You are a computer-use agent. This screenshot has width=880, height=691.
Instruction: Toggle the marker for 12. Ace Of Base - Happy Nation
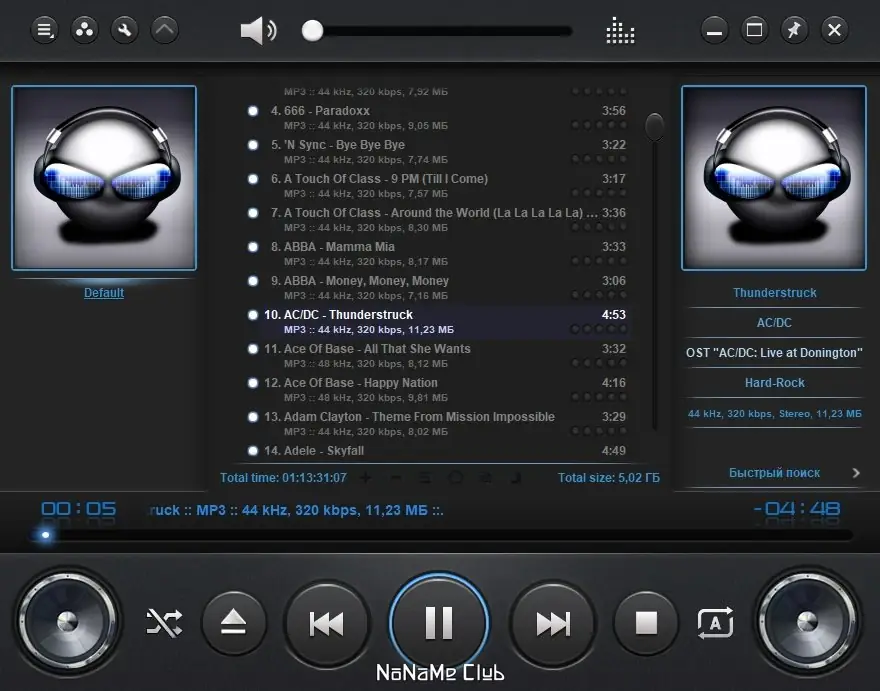[253, 382]
